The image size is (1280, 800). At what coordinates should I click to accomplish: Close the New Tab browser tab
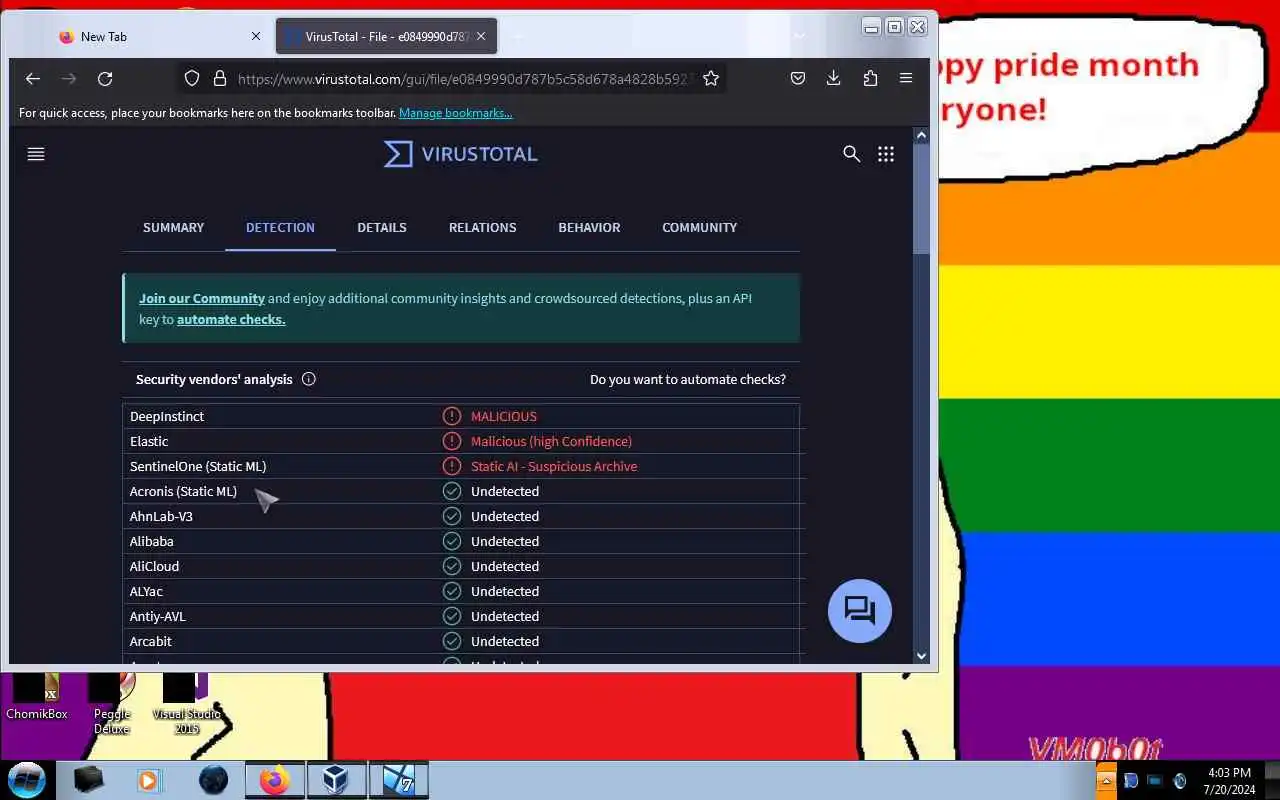pyautogui.click(x=255, y=36)
